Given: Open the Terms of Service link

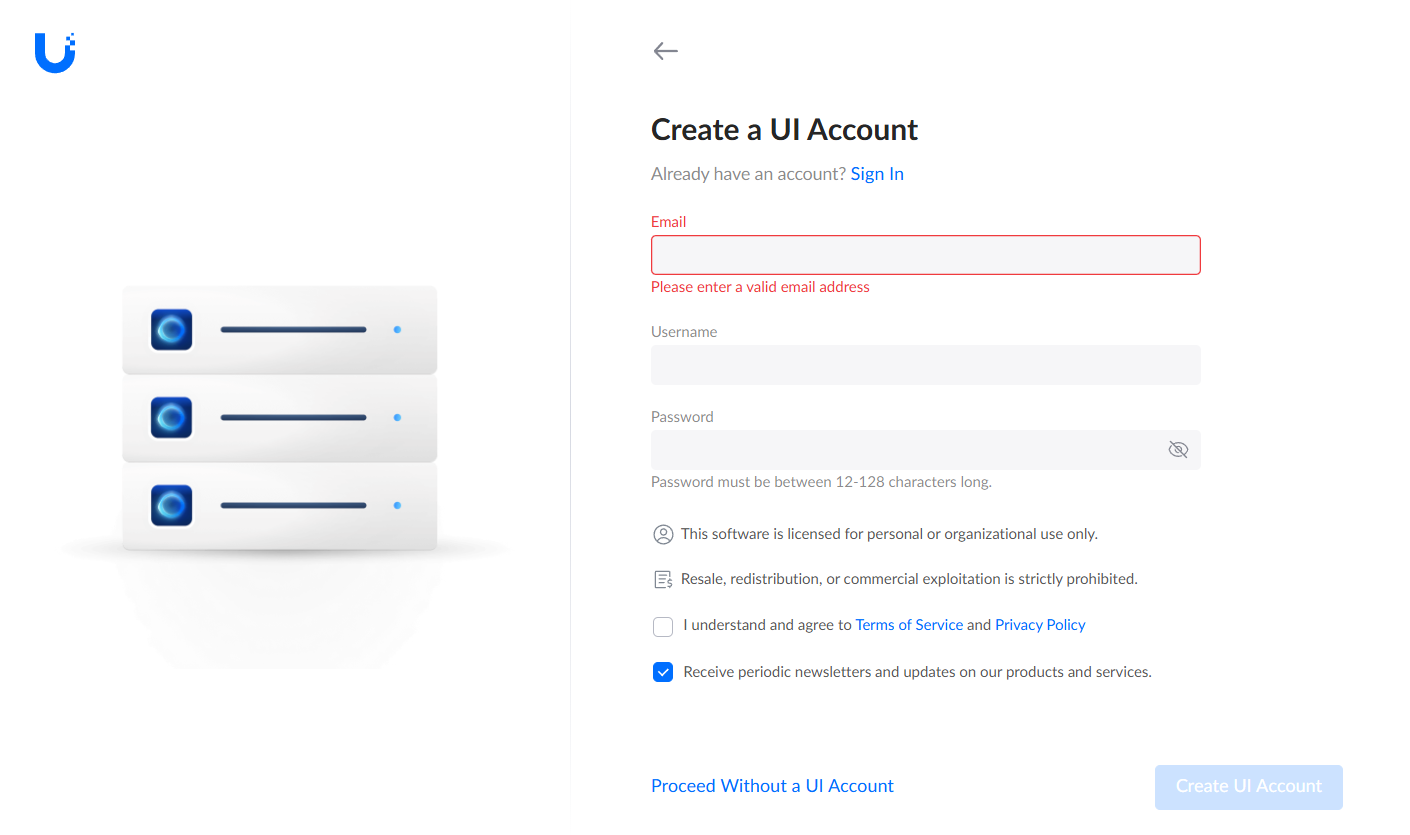Looking at the screenshot, I should (x=909, y=625).
